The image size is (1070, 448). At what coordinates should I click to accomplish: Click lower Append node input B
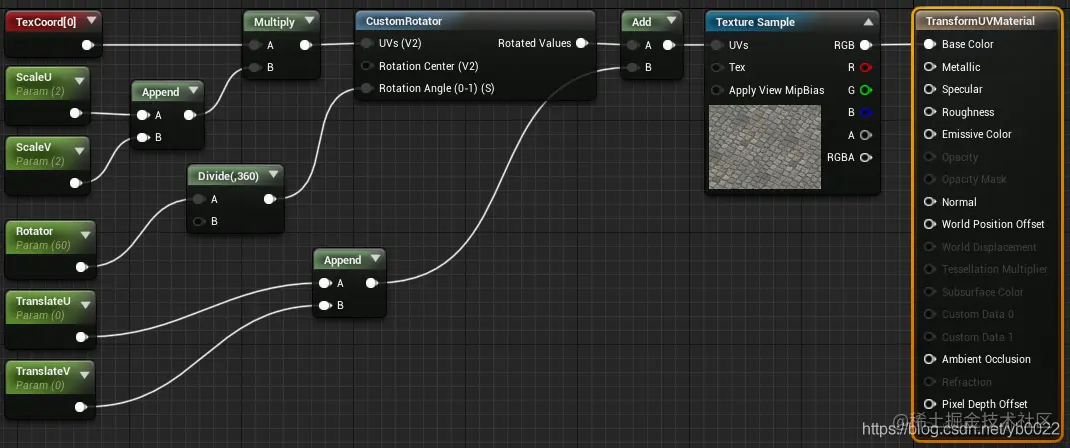325,305
